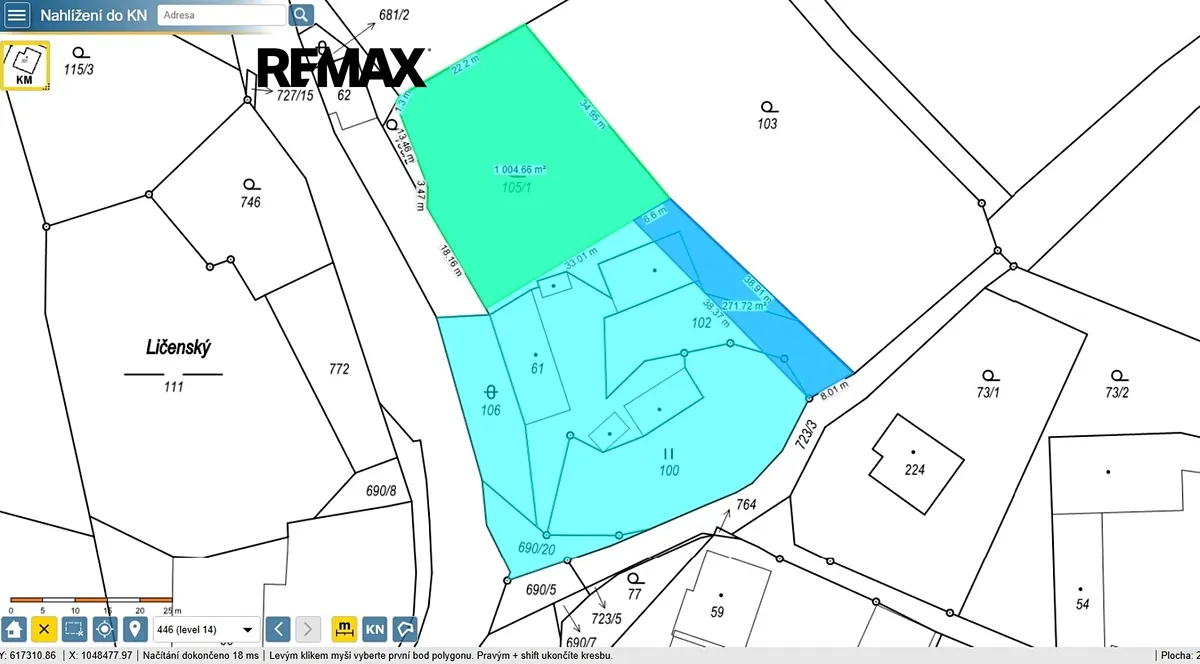This screenshot has height=664, width=1200.
Task: Select the rectangle selection tool
Action: click(74, 629)
